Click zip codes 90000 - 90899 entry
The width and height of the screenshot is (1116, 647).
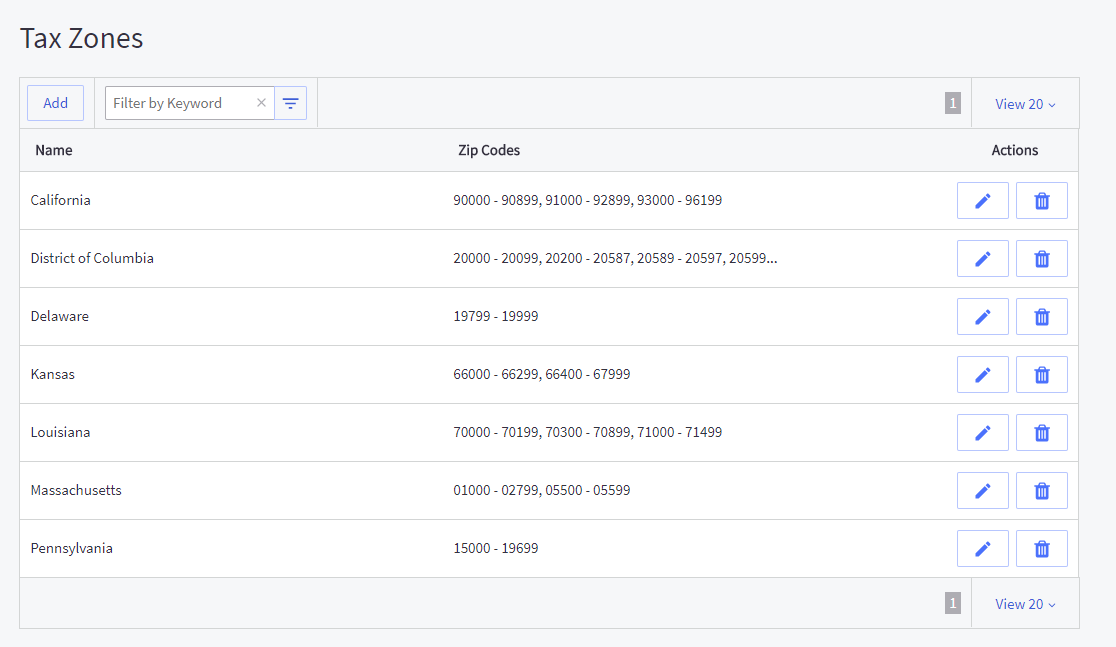tap(587, 200)
